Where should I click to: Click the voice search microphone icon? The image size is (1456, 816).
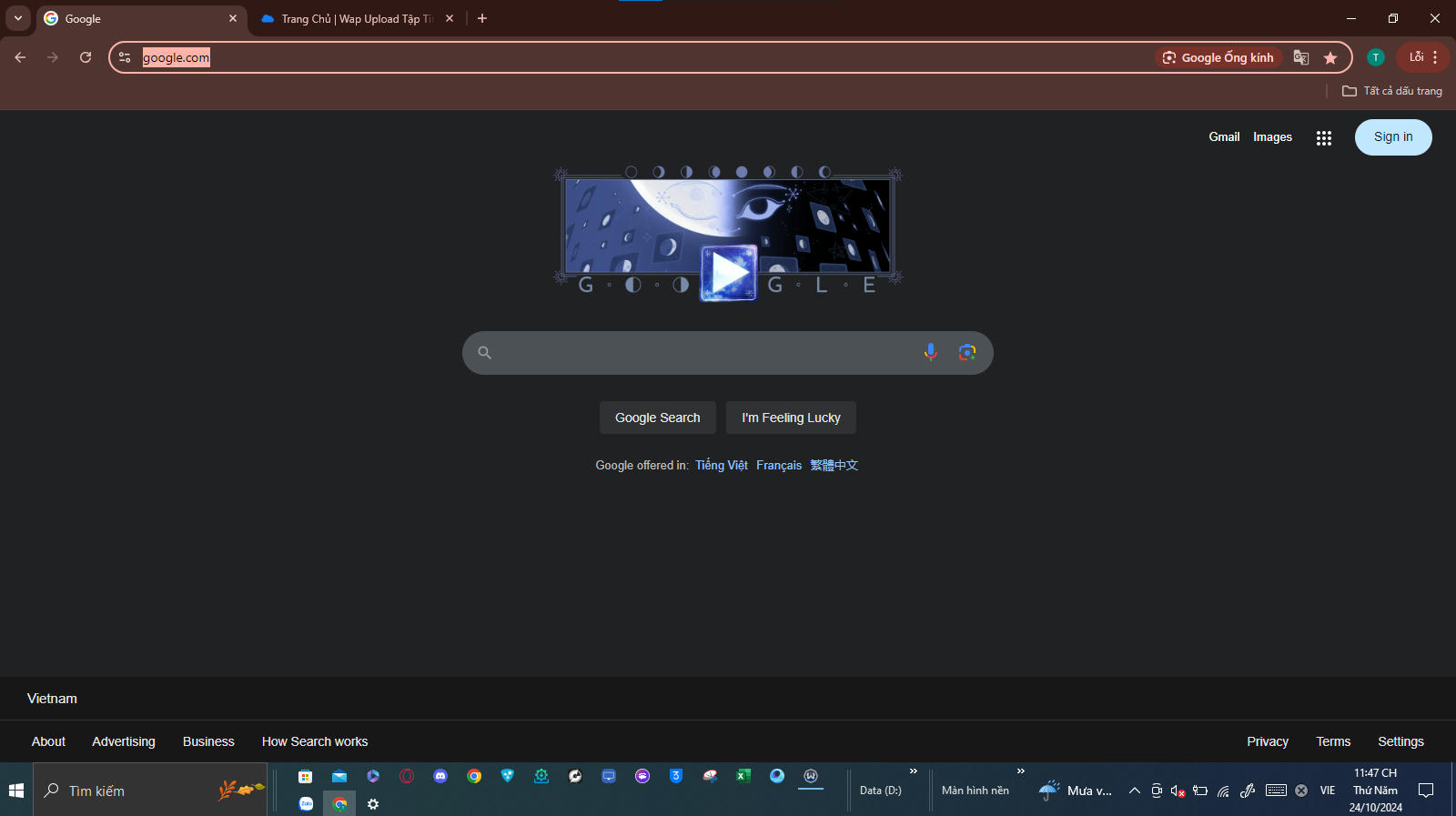(930, 352)
